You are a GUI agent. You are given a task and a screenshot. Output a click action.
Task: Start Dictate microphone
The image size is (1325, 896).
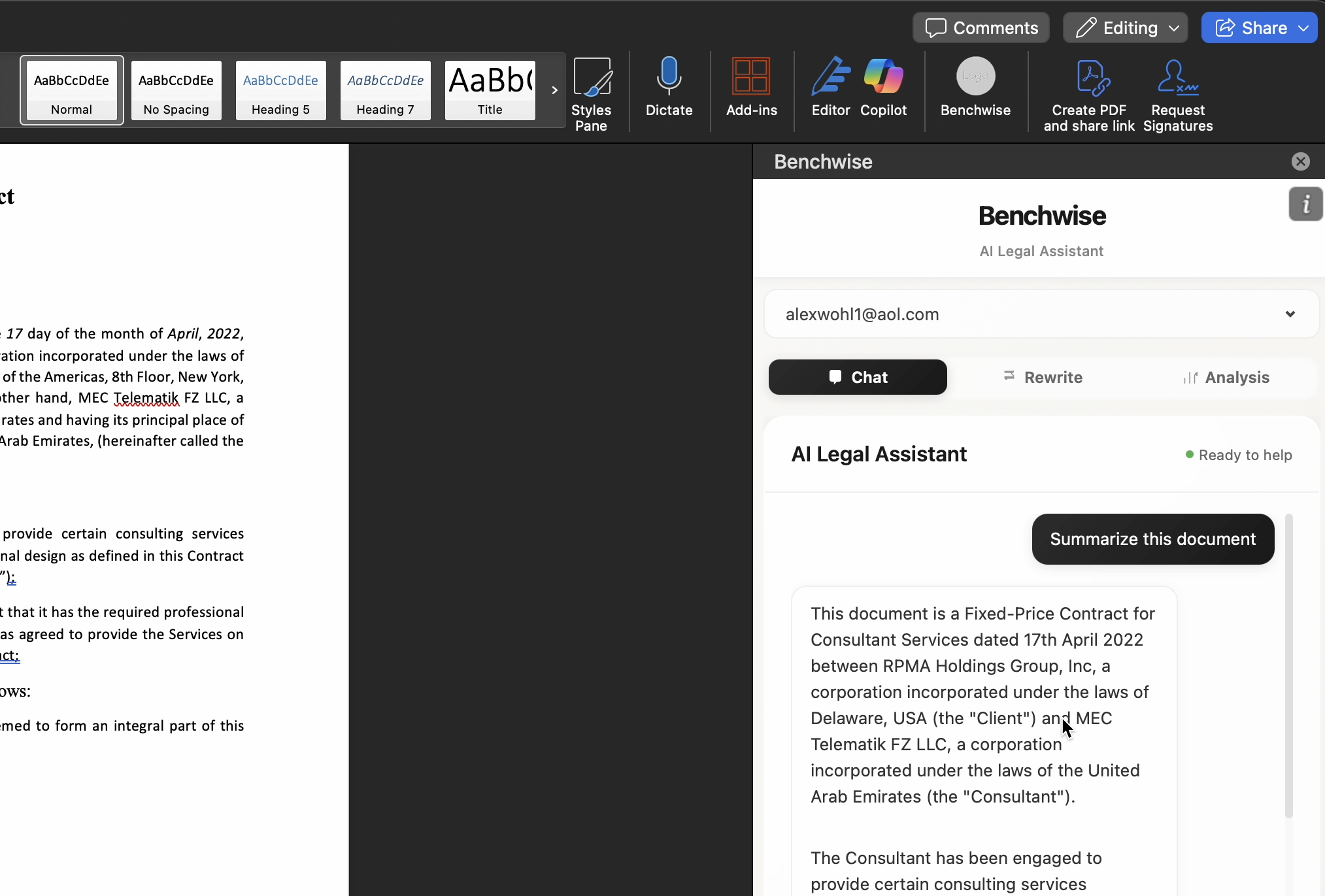[669, 87]
